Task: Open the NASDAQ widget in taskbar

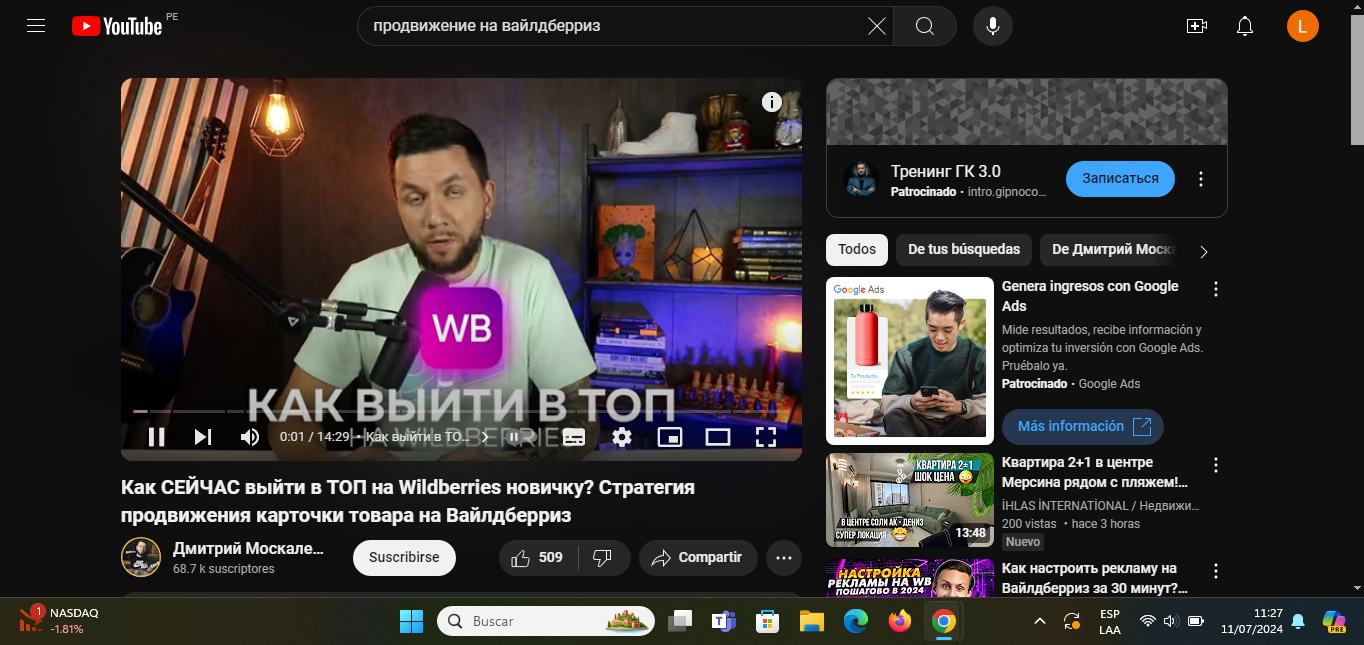Action: [60, 621]
